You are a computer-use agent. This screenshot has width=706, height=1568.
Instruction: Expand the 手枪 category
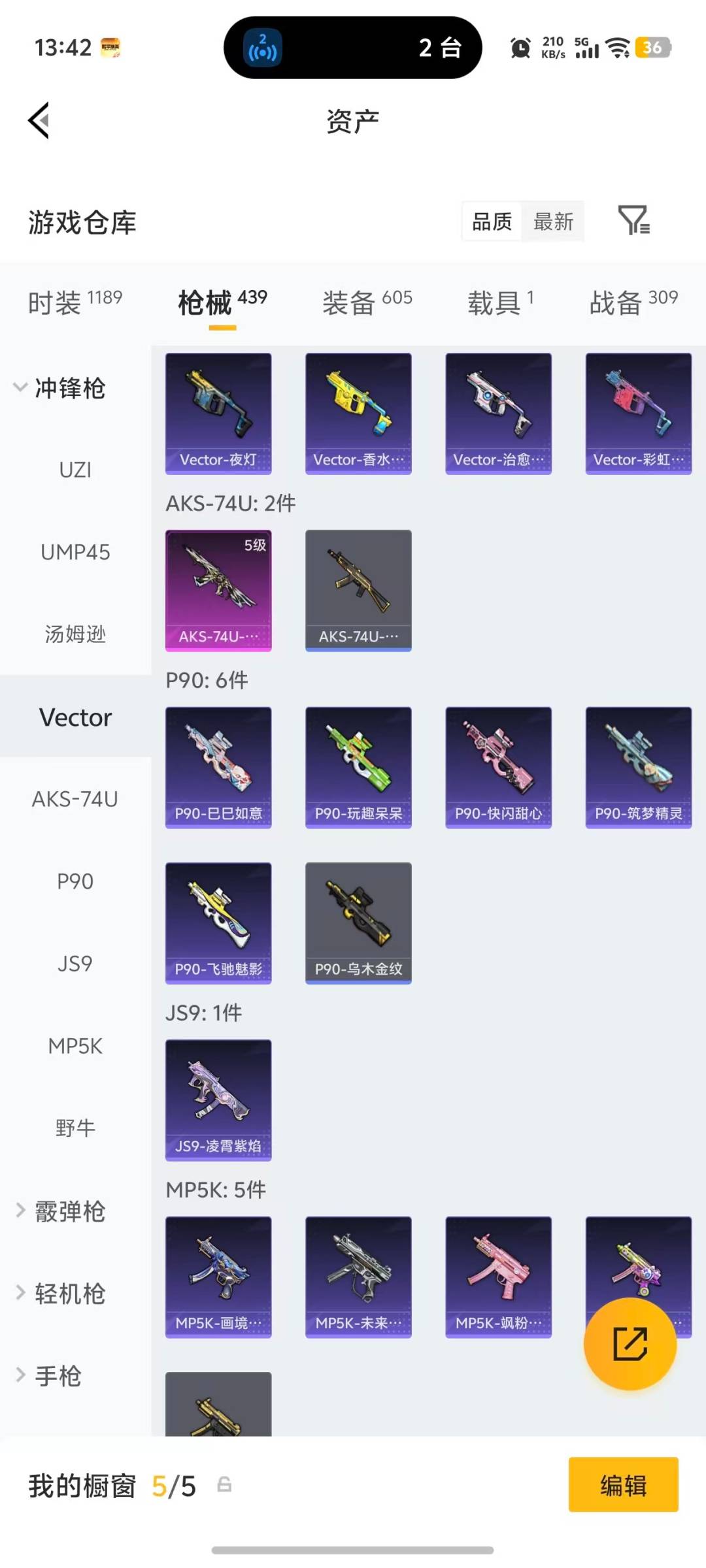pyautogui.click(x=49, y=1376)
